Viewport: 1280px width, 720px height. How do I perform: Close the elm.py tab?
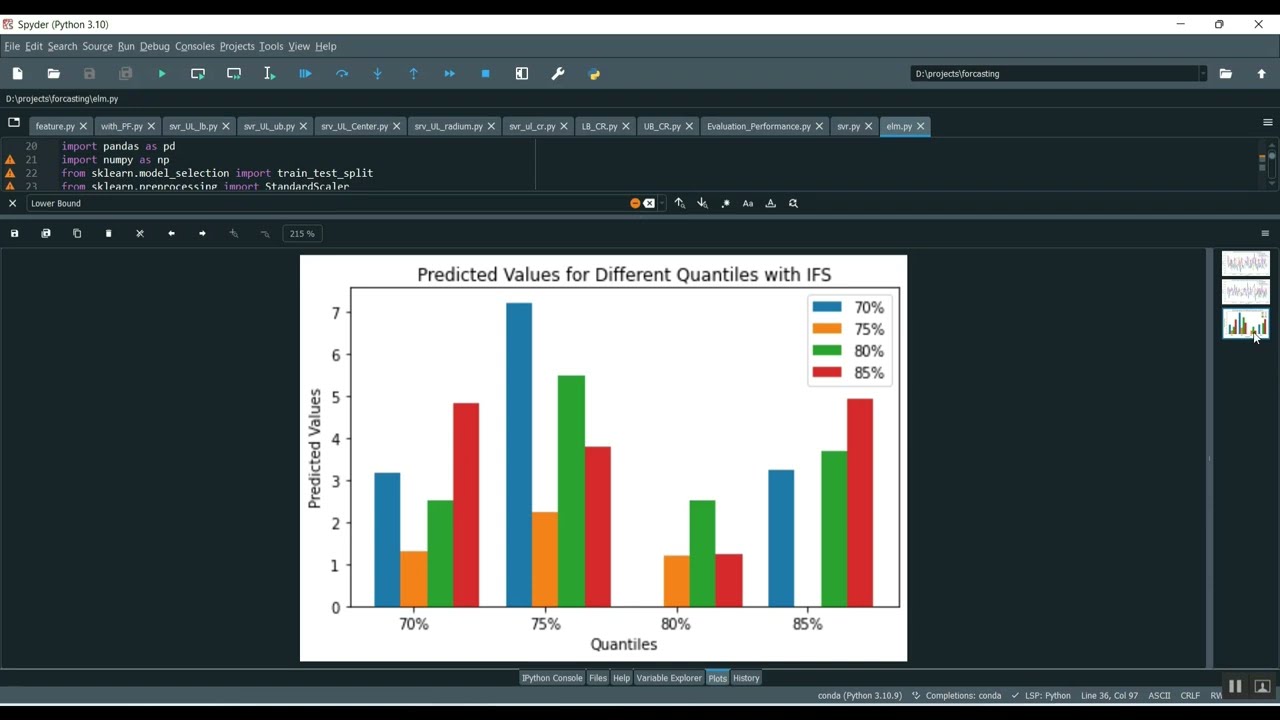pyautogui.click(x=921, y=127)
